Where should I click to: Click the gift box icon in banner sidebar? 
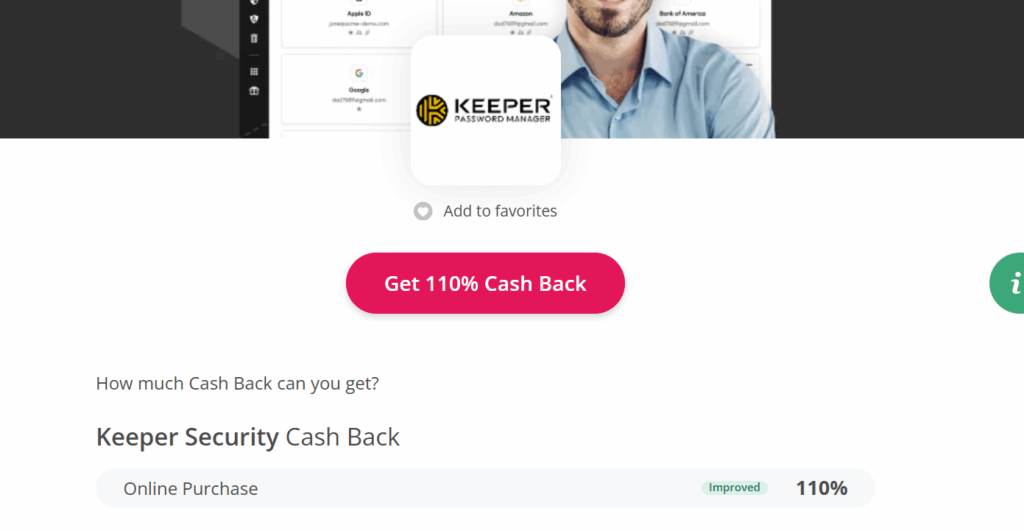254,91
